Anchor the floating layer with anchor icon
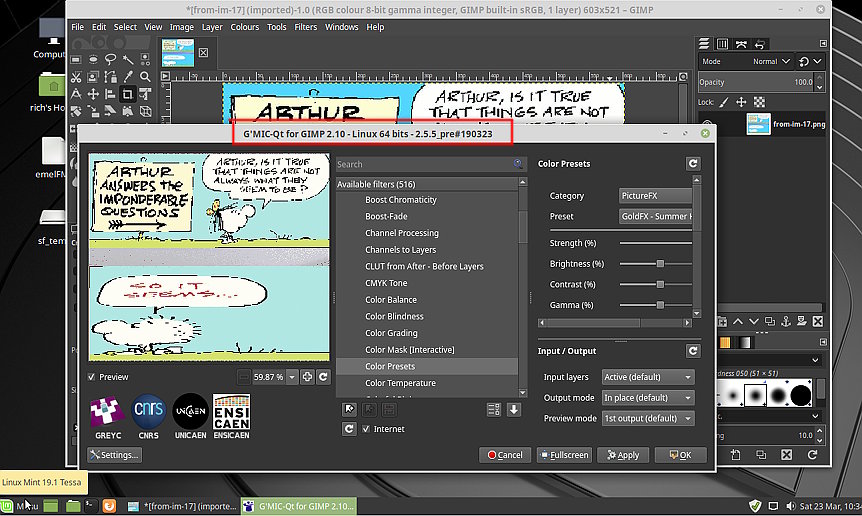 pos(786,321)
